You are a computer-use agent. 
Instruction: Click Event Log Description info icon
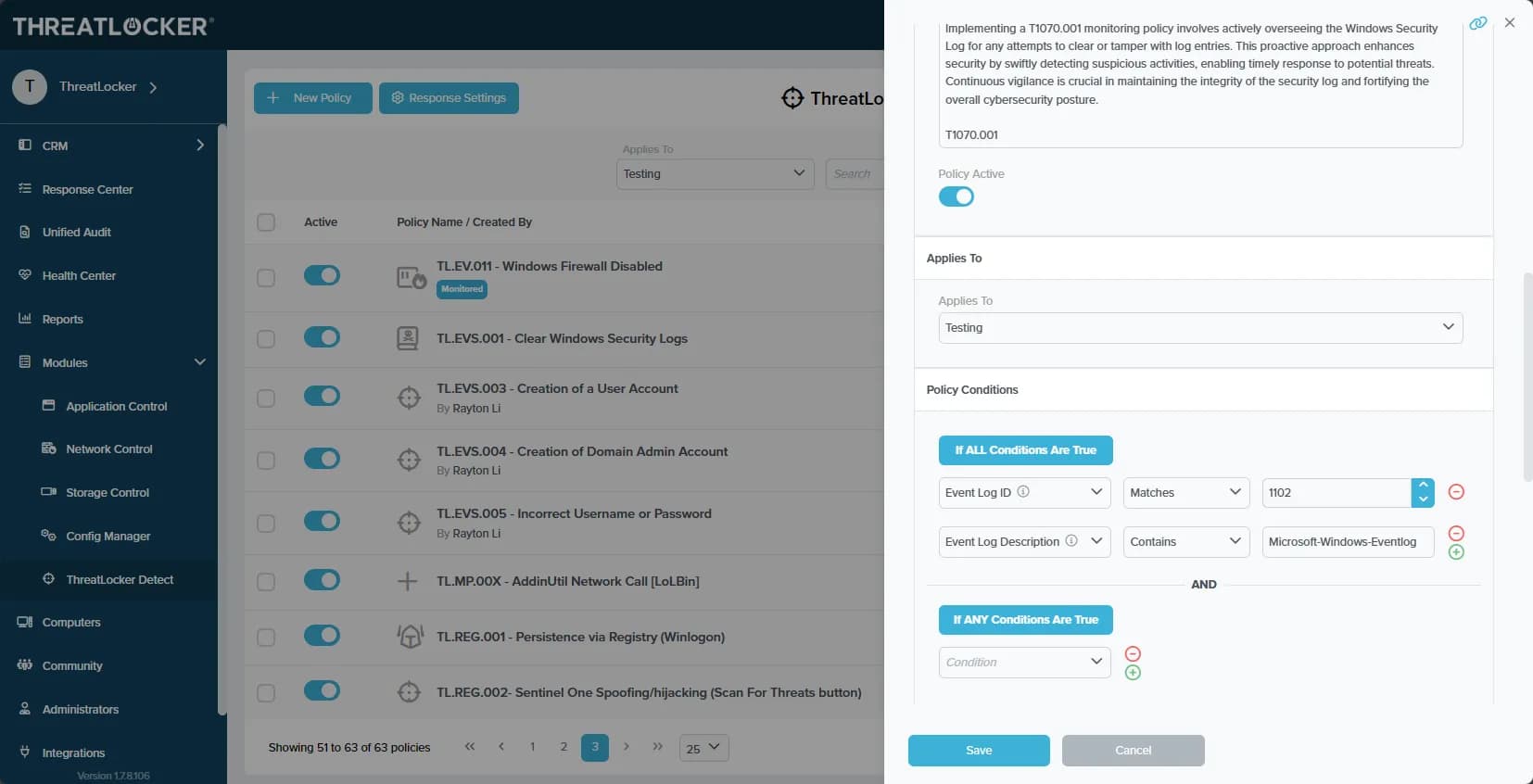point(1071,541)
